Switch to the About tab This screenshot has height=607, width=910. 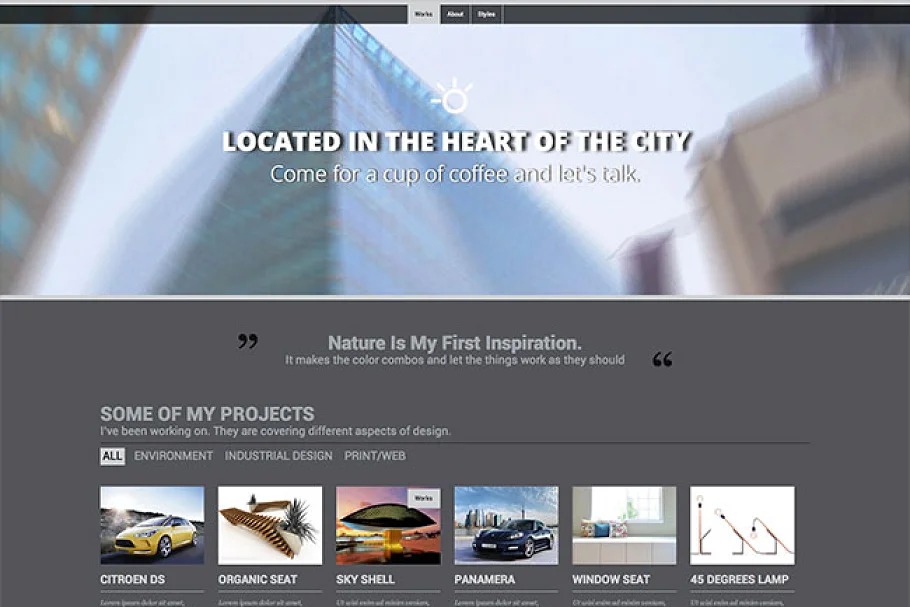[456, 14]
